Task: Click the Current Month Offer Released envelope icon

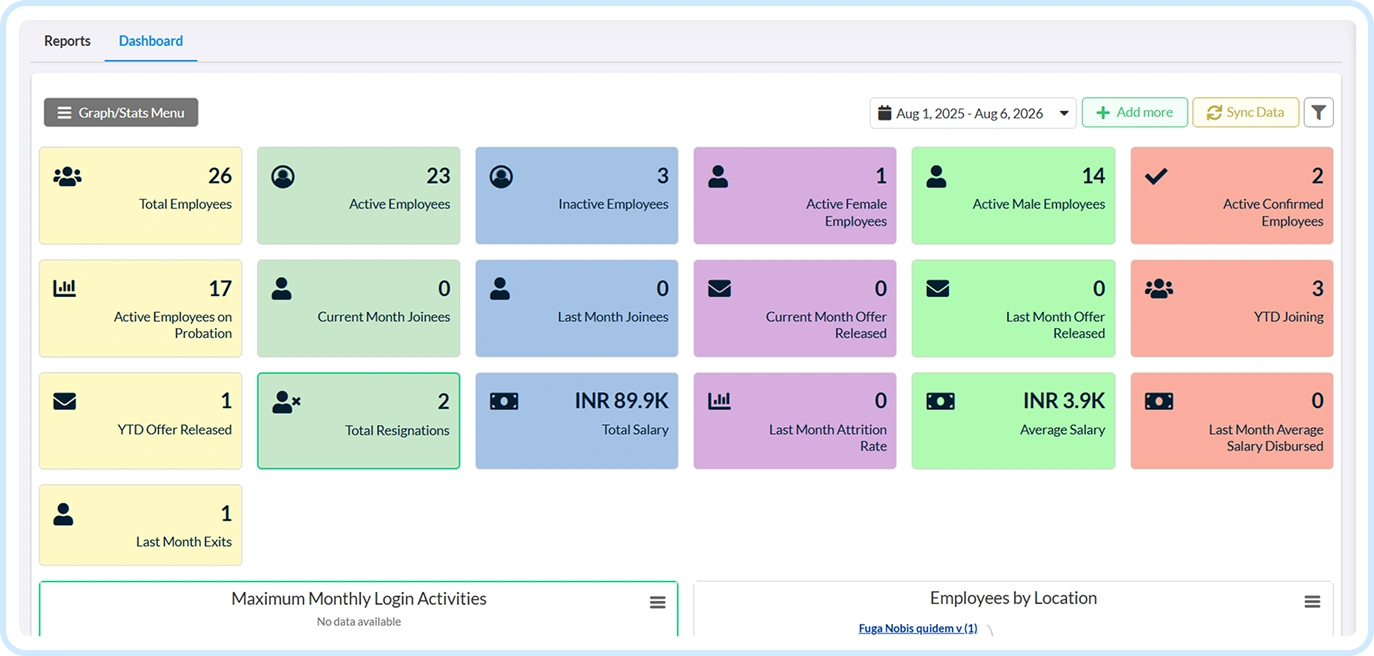Action: pyautogui.click(x=720, y=288)
